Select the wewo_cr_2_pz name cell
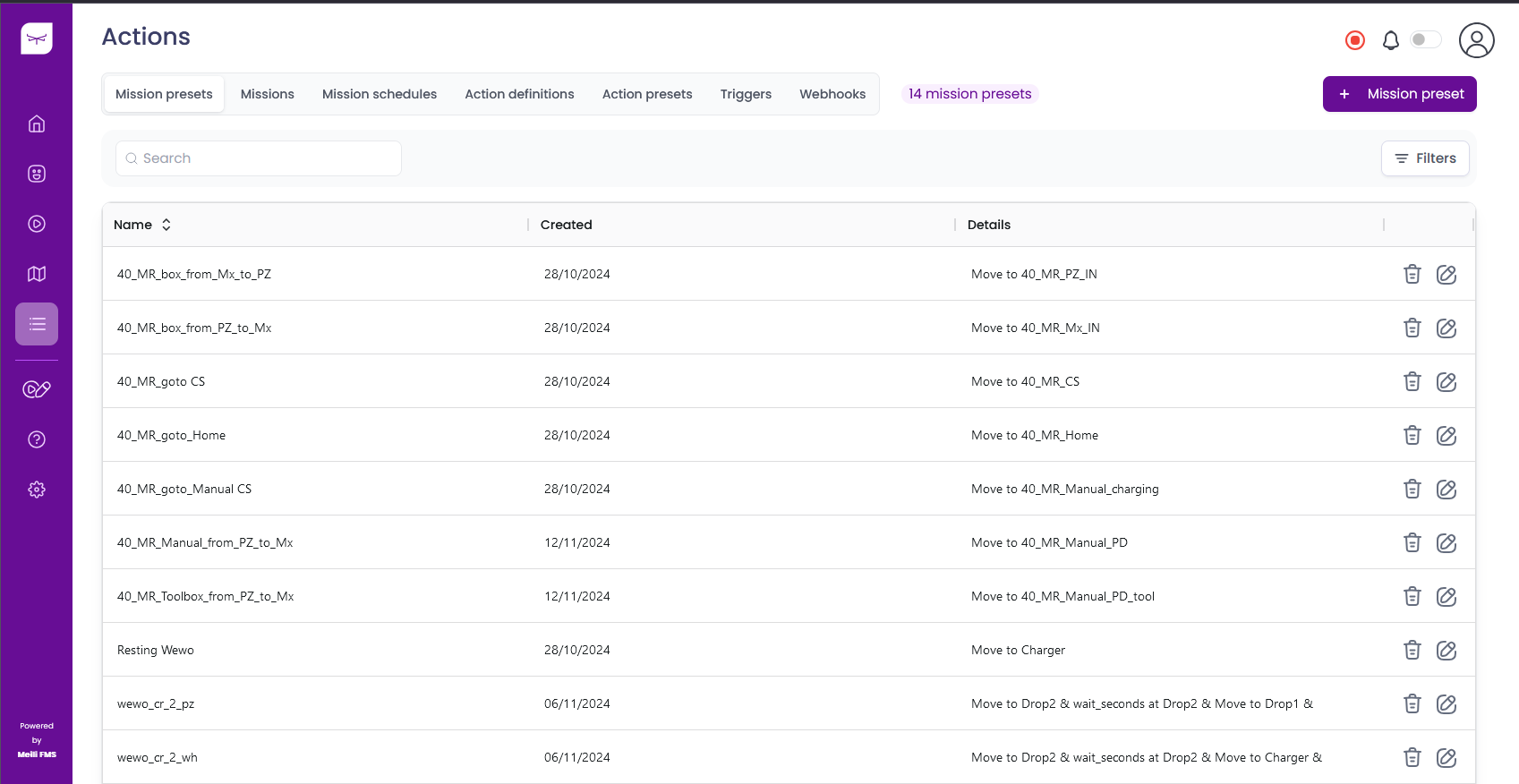 156,703
